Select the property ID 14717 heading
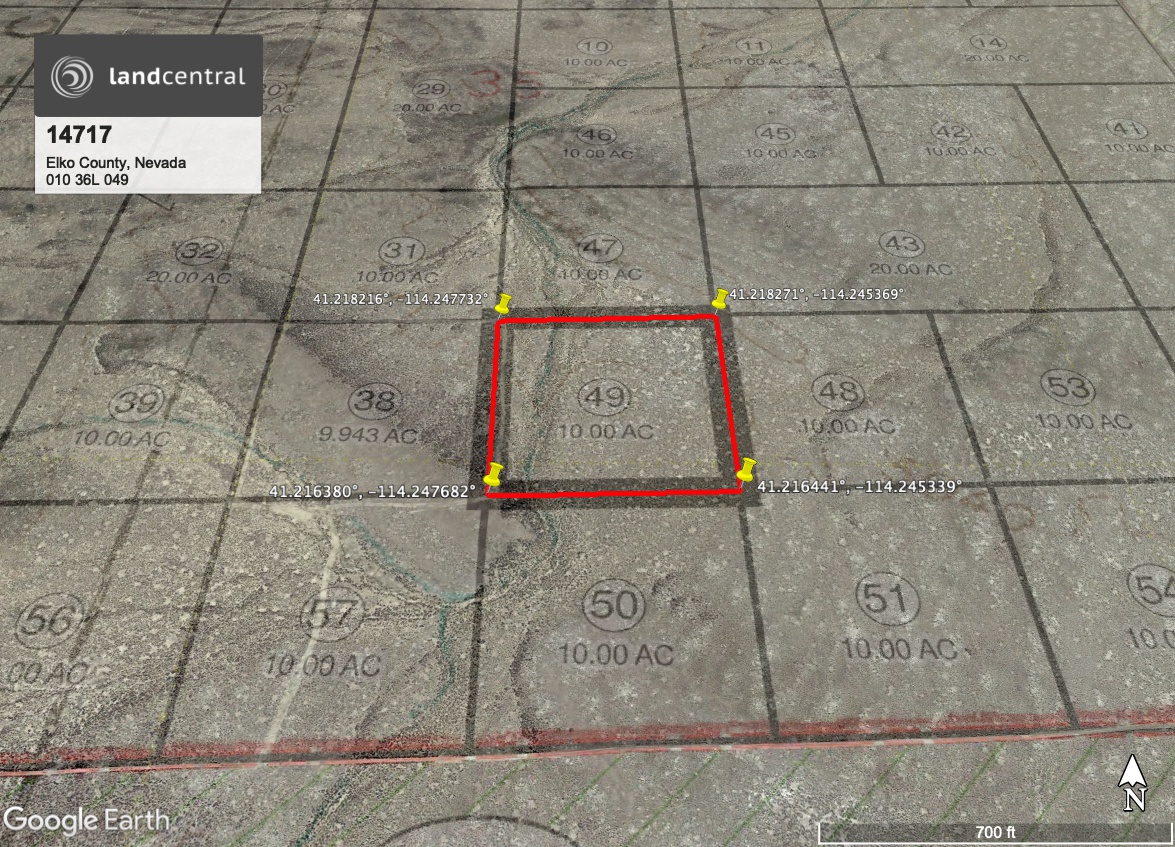The image size is (1175, 847). click(78, 134)
